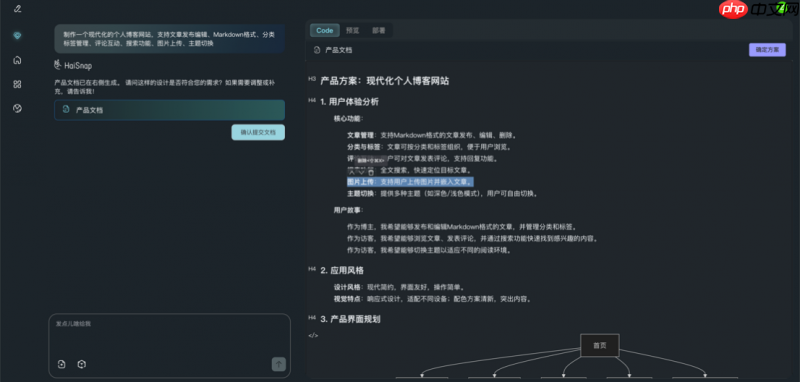Viewport: 800px width, 382px height.
Task: Switch to the Code tab
Action: pos(324,31)
